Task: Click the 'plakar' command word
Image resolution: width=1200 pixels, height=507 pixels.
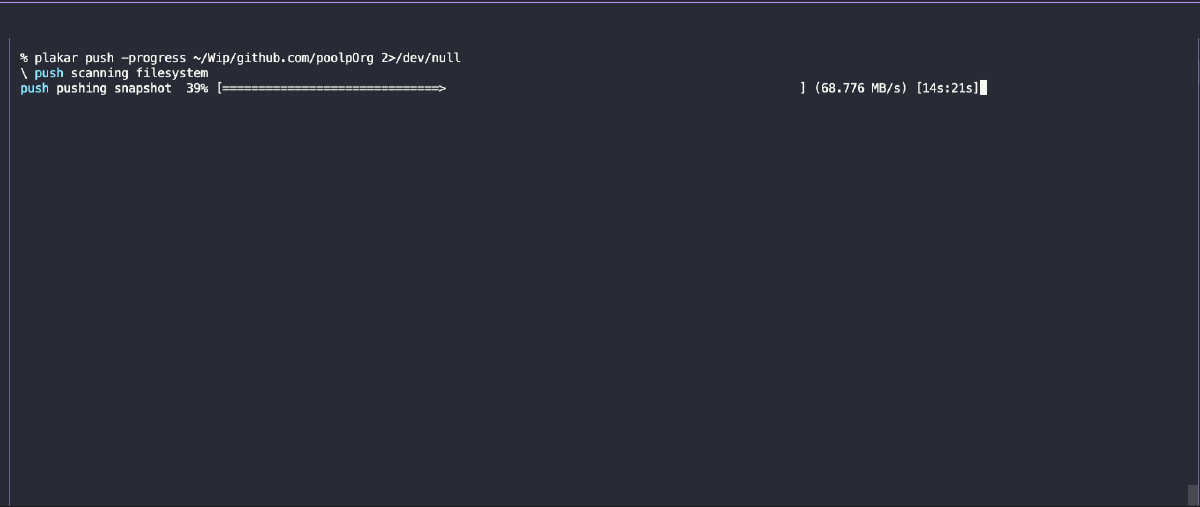Action: point(56,58)
